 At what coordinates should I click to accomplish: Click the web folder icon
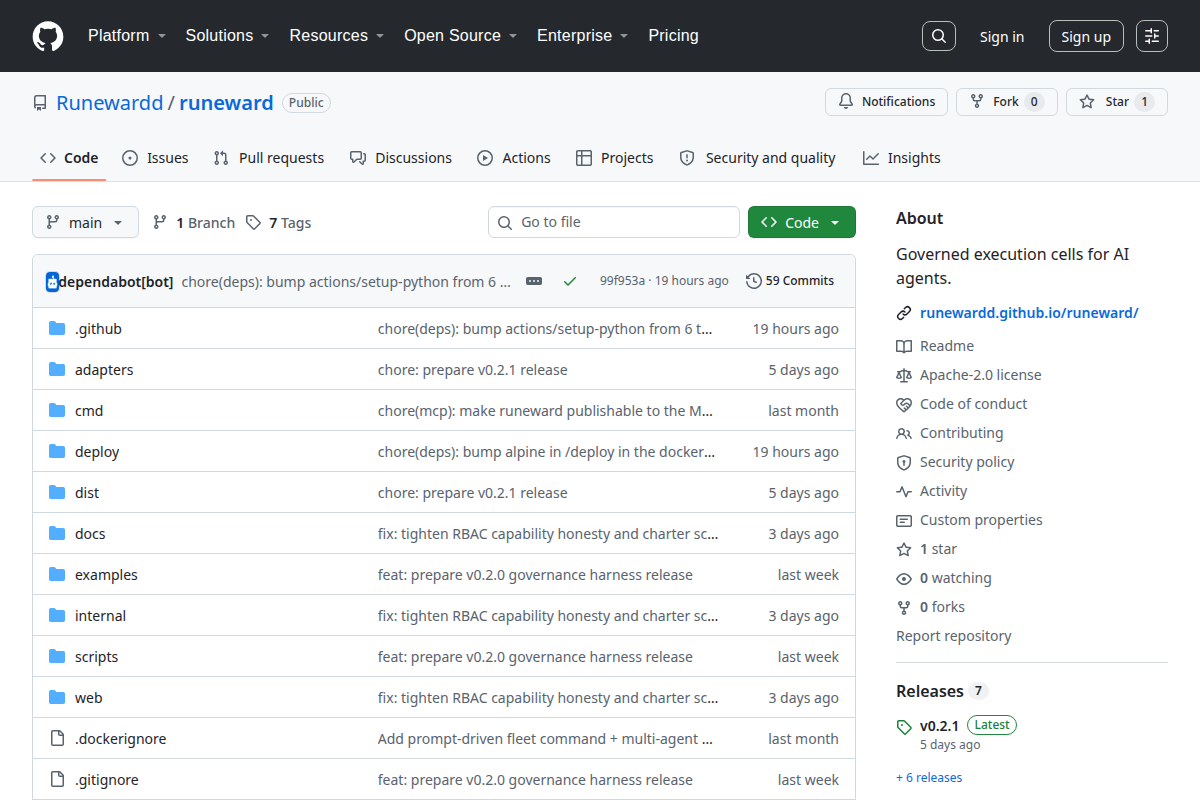click(x=57, y=698)
